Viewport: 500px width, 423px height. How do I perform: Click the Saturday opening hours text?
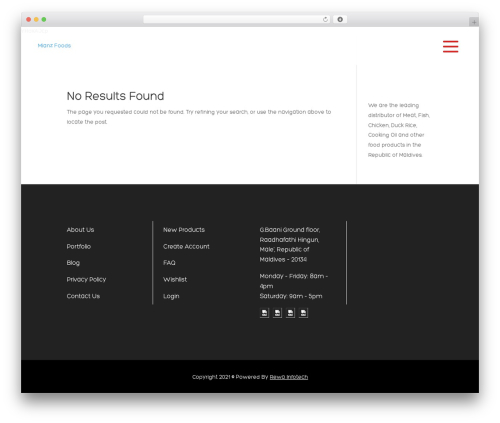291,296
